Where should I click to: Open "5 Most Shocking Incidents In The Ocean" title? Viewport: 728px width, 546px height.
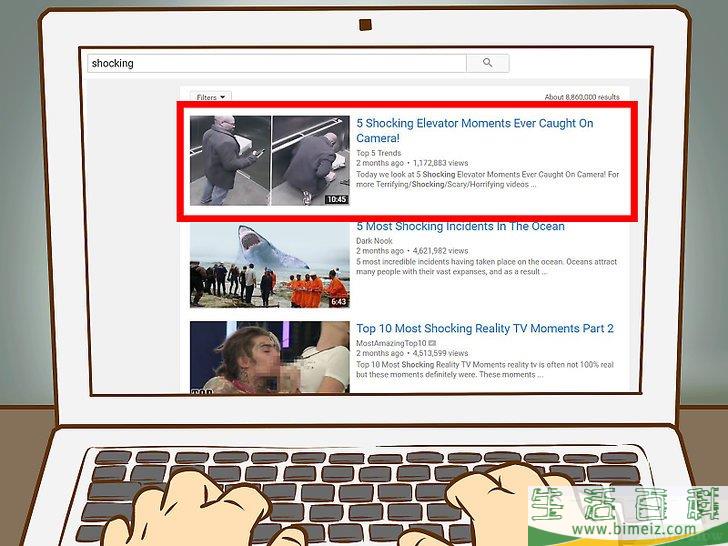pos(460,227)
